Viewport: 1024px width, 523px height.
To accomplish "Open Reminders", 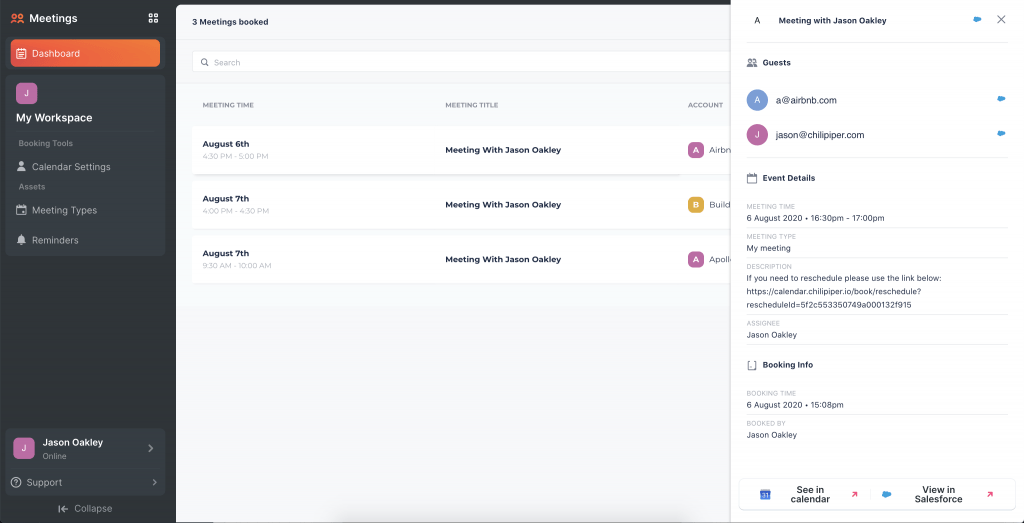I will [55, 240].
